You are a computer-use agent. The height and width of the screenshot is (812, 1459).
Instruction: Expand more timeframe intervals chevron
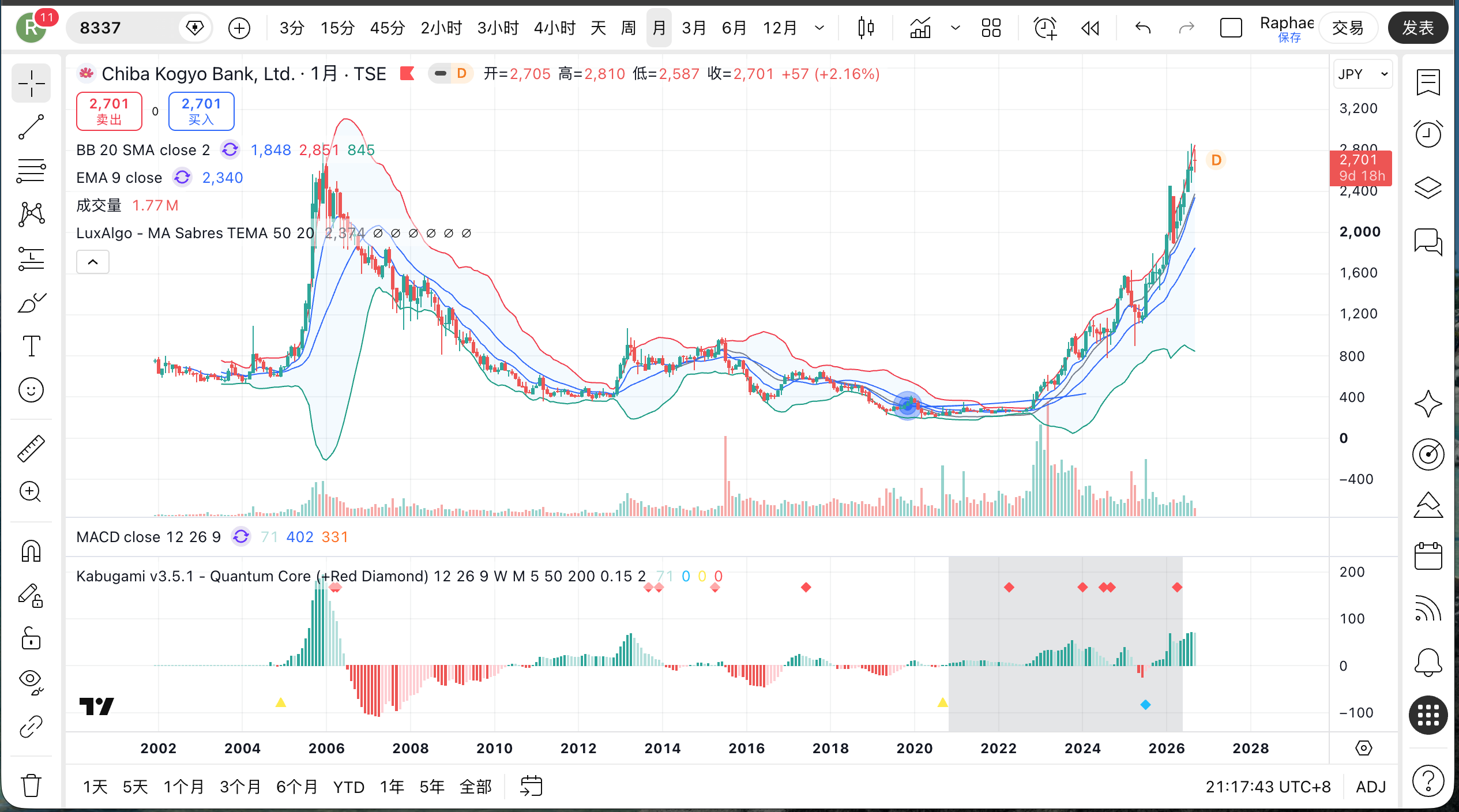coord(819,28)
